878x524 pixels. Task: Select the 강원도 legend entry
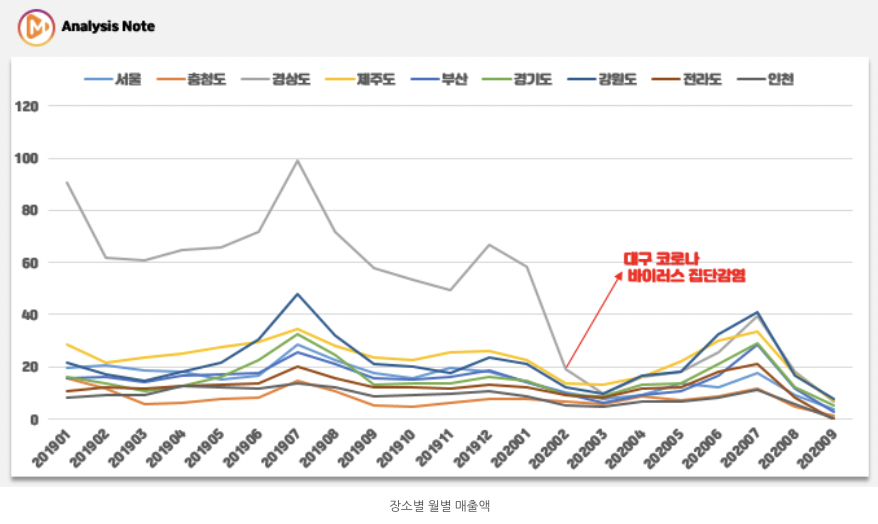pos(602,79)
